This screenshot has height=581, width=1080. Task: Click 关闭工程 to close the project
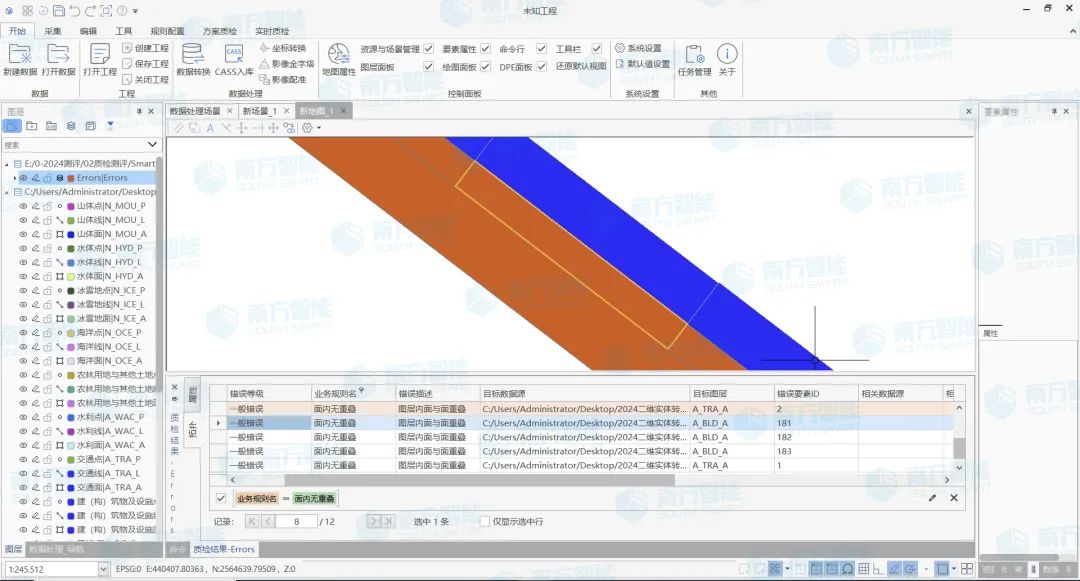tap(145, 80)
